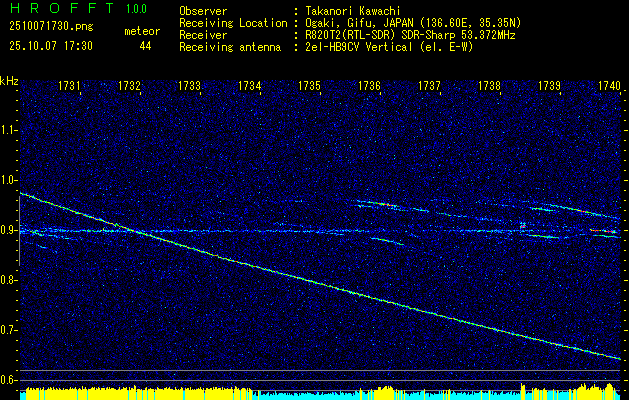The height and width of the screenshot is (400, 629).
Task: Click the Receiver value R820T2(RTL-SDR)
Action: 350,35
